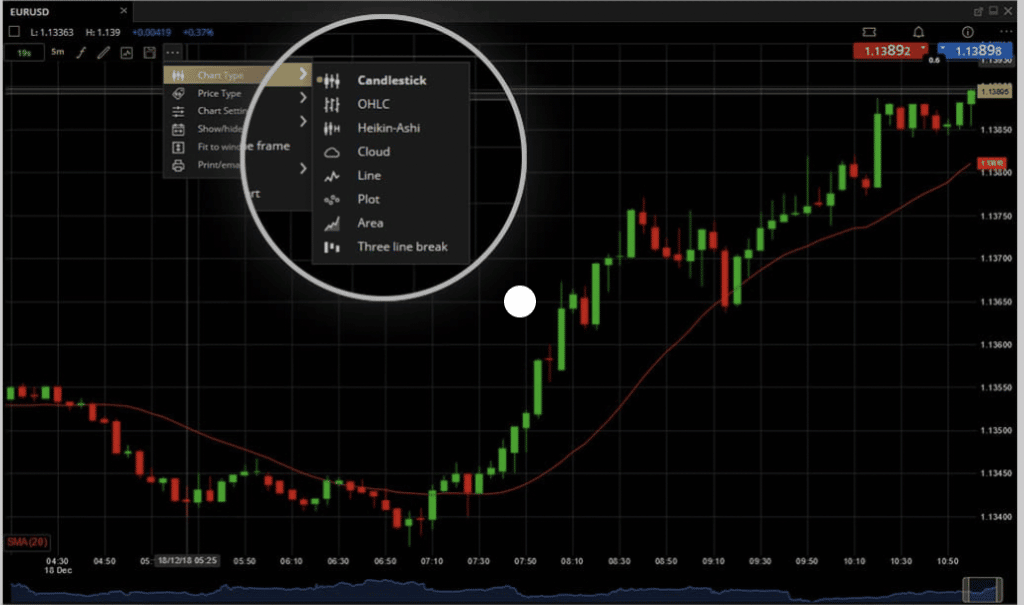Open the notifications bell
Screen dimensions: 1024x605
tap(918, 31)
